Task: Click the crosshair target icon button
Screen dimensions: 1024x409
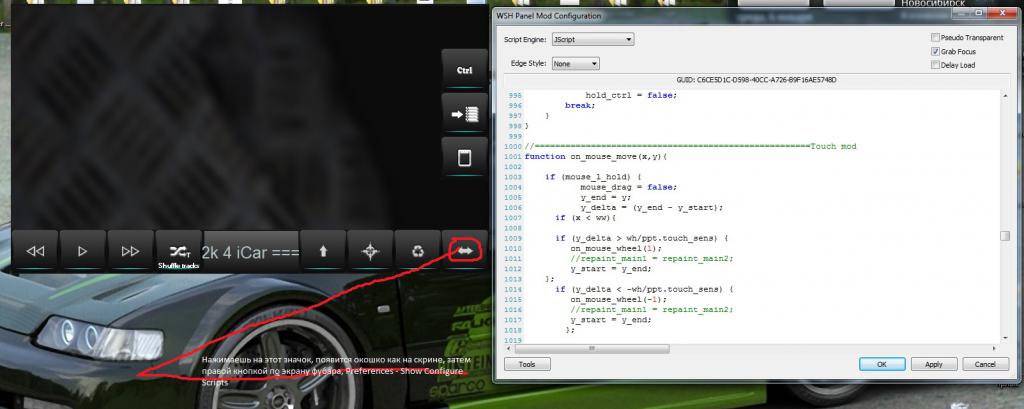Action: (x=370, y=251)
